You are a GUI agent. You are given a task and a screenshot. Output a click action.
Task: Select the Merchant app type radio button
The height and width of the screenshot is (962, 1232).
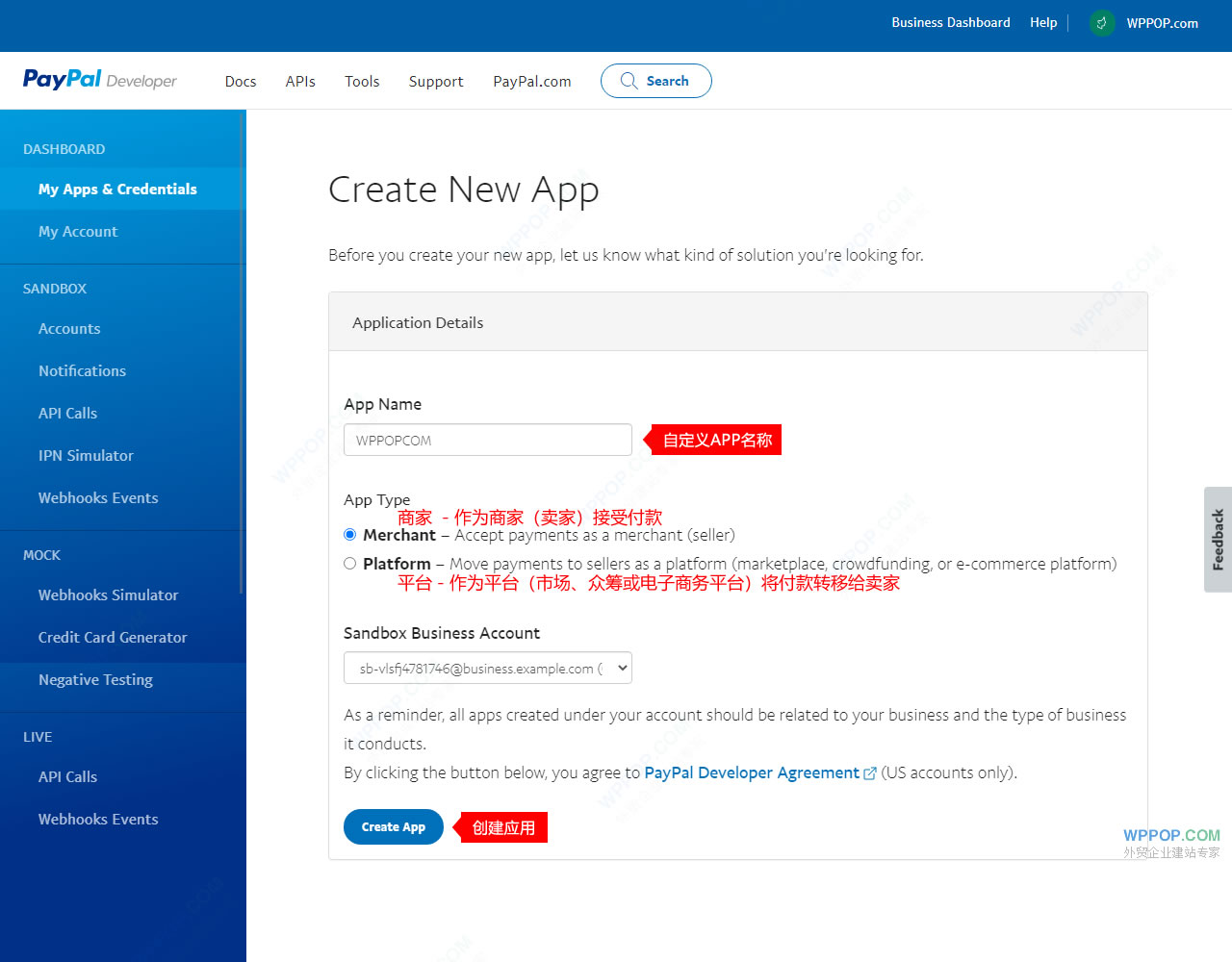[x=349, y=535]
